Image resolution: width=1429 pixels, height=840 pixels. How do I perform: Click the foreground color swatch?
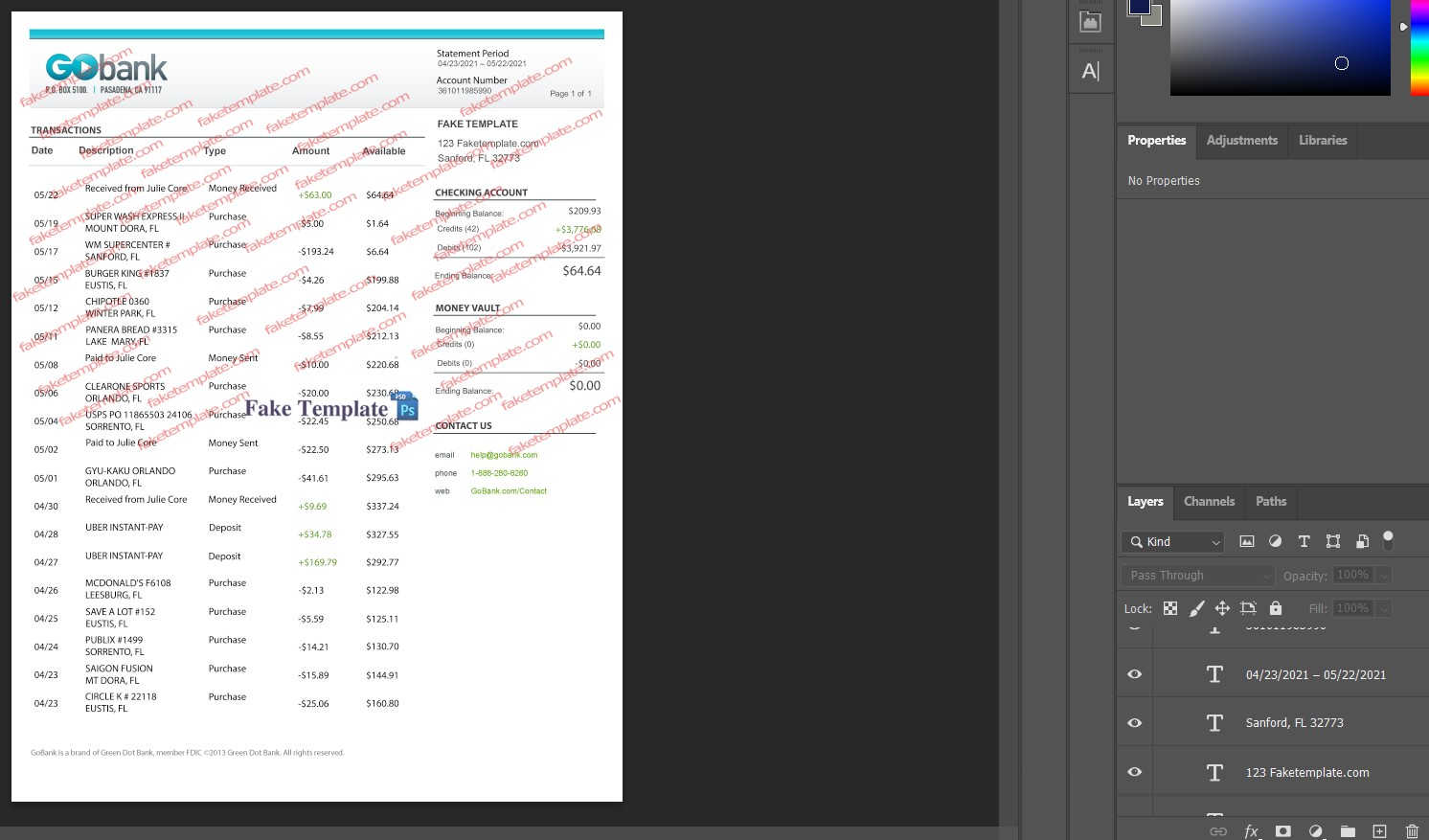1139,6
